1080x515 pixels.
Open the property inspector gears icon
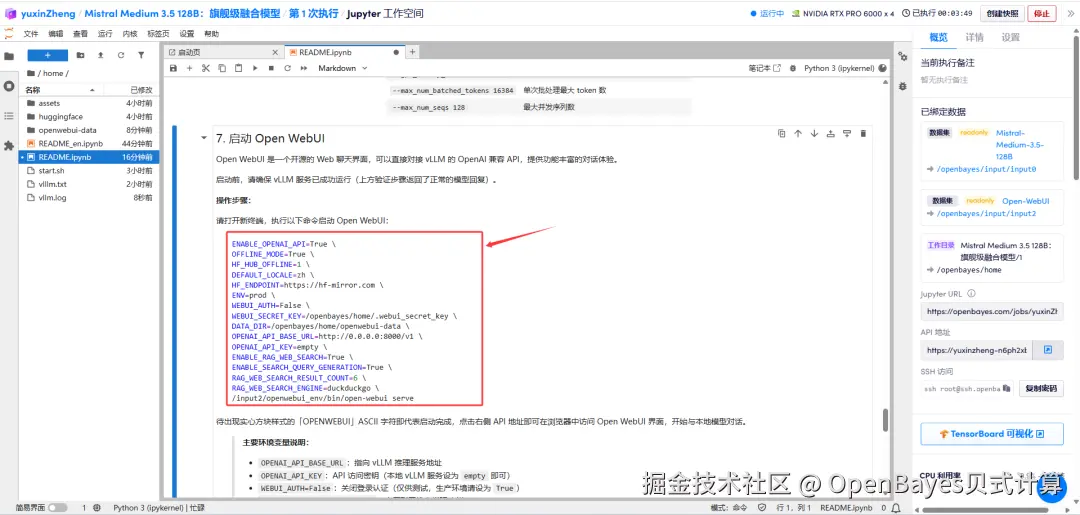902,56
